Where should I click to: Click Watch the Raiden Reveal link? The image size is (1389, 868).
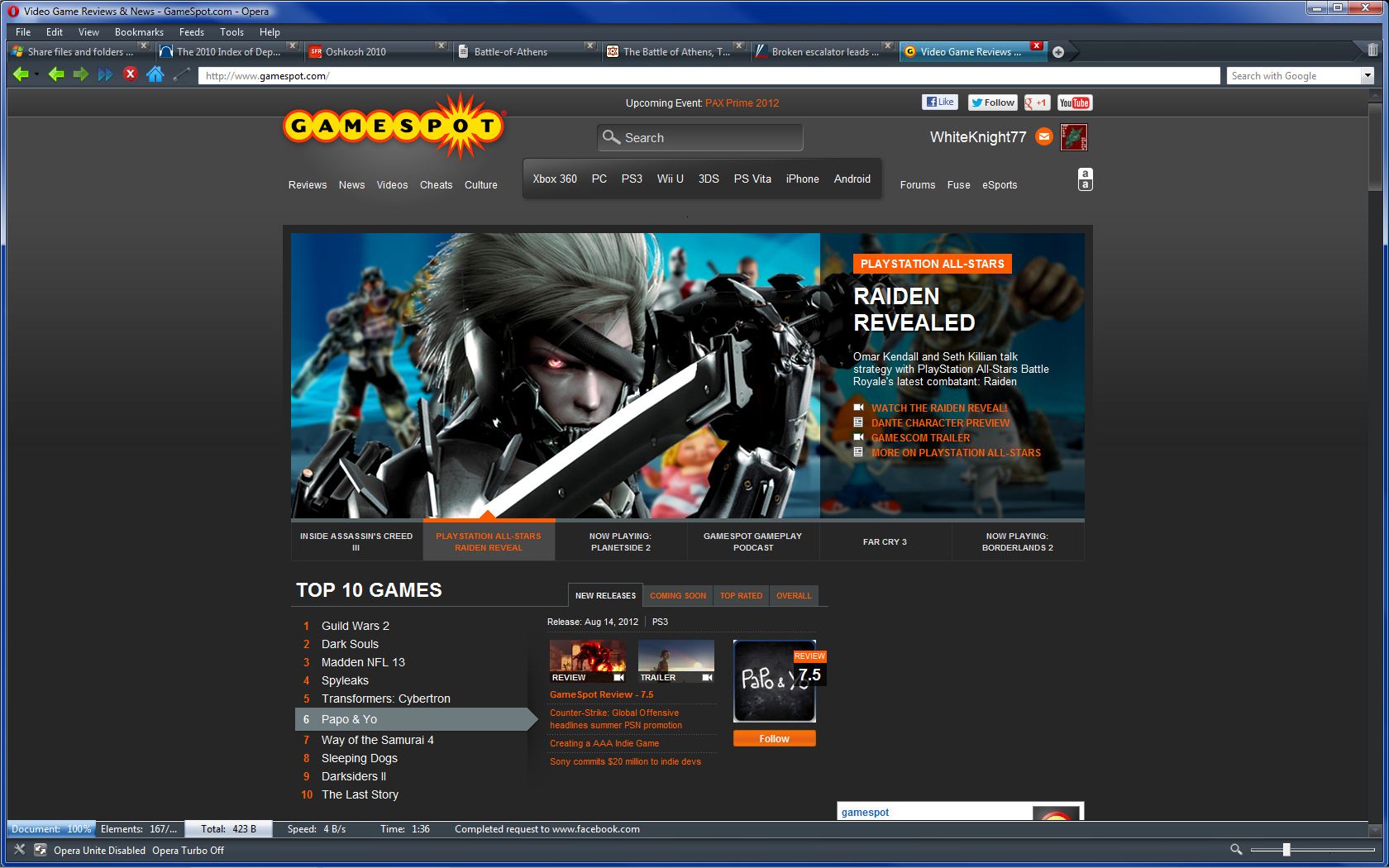(x=939, y=408)
